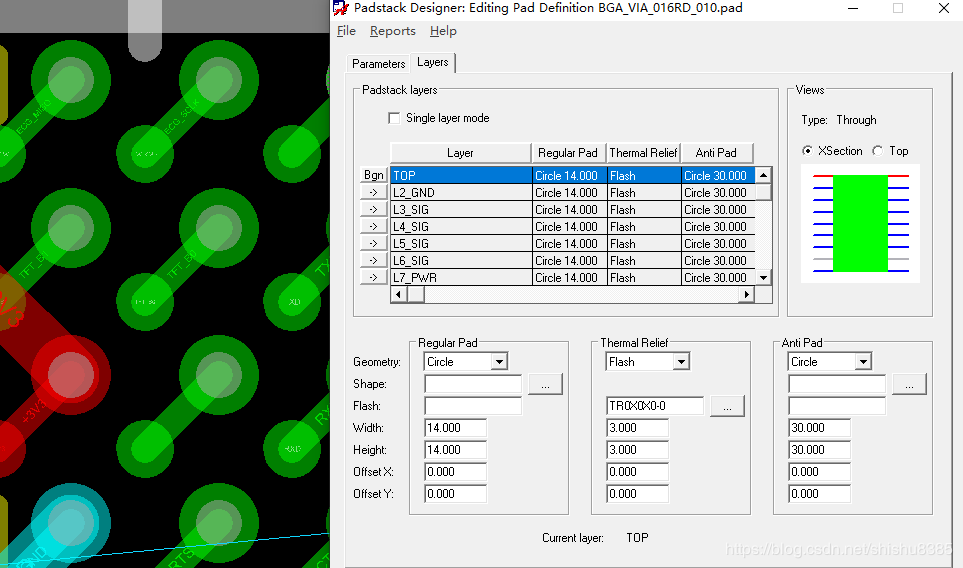Click the Regular Pad Offset X field
The width and height of the screenshot is (963, 568).
click(455, 472)
